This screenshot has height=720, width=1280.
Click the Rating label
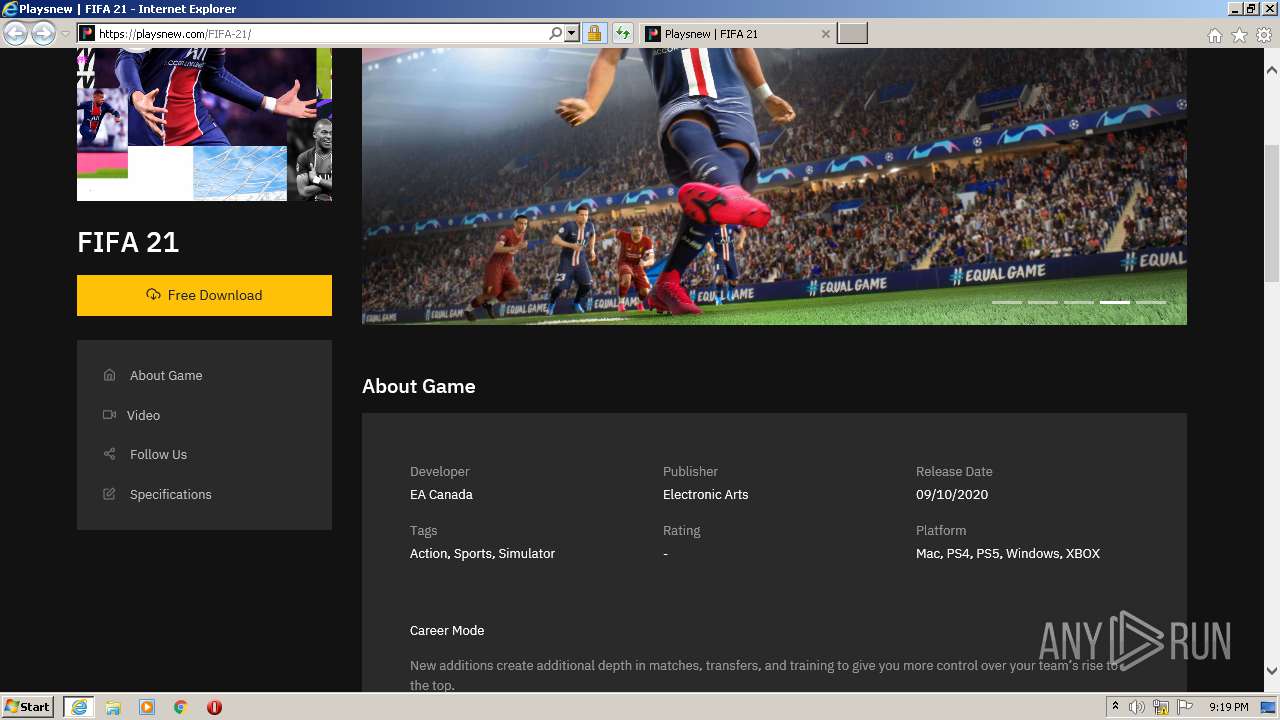click(681, 530)
